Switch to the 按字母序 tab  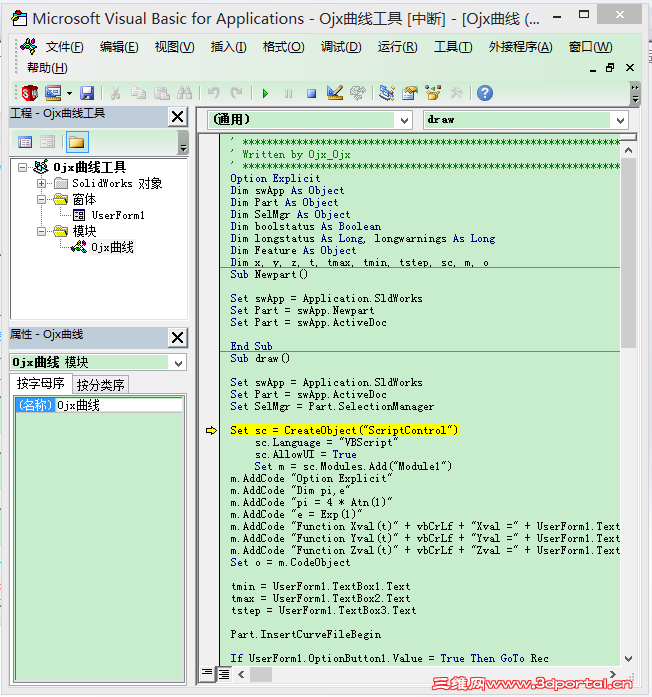click(40, 384)
